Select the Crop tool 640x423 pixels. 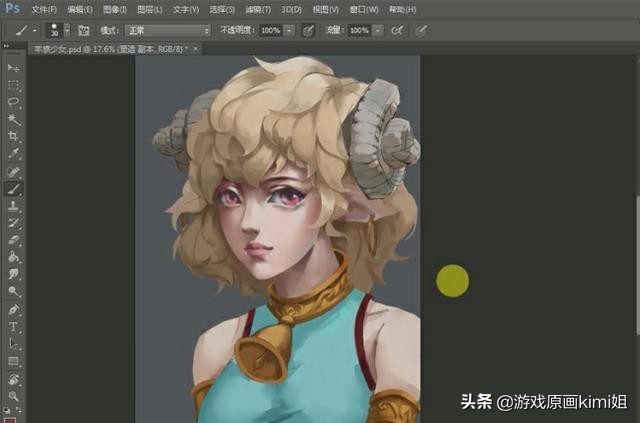point(13,136)
